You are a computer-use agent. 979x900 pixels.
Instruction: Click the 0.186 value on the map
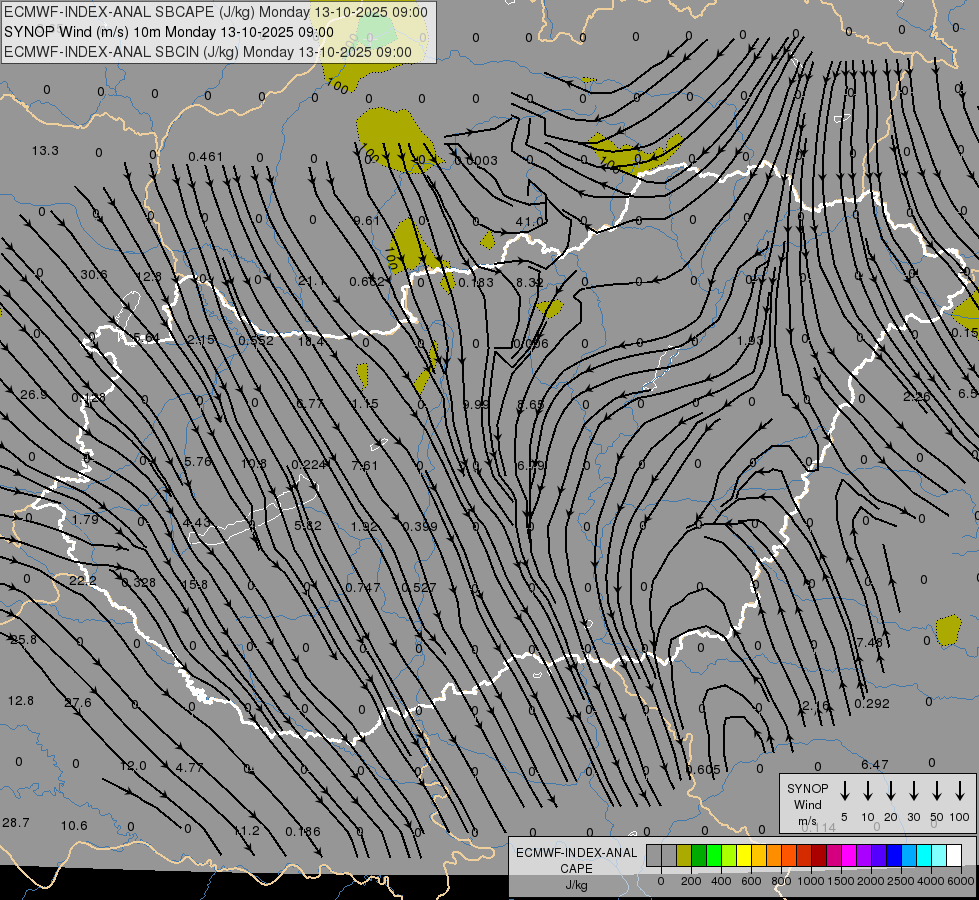coord(303,832)
